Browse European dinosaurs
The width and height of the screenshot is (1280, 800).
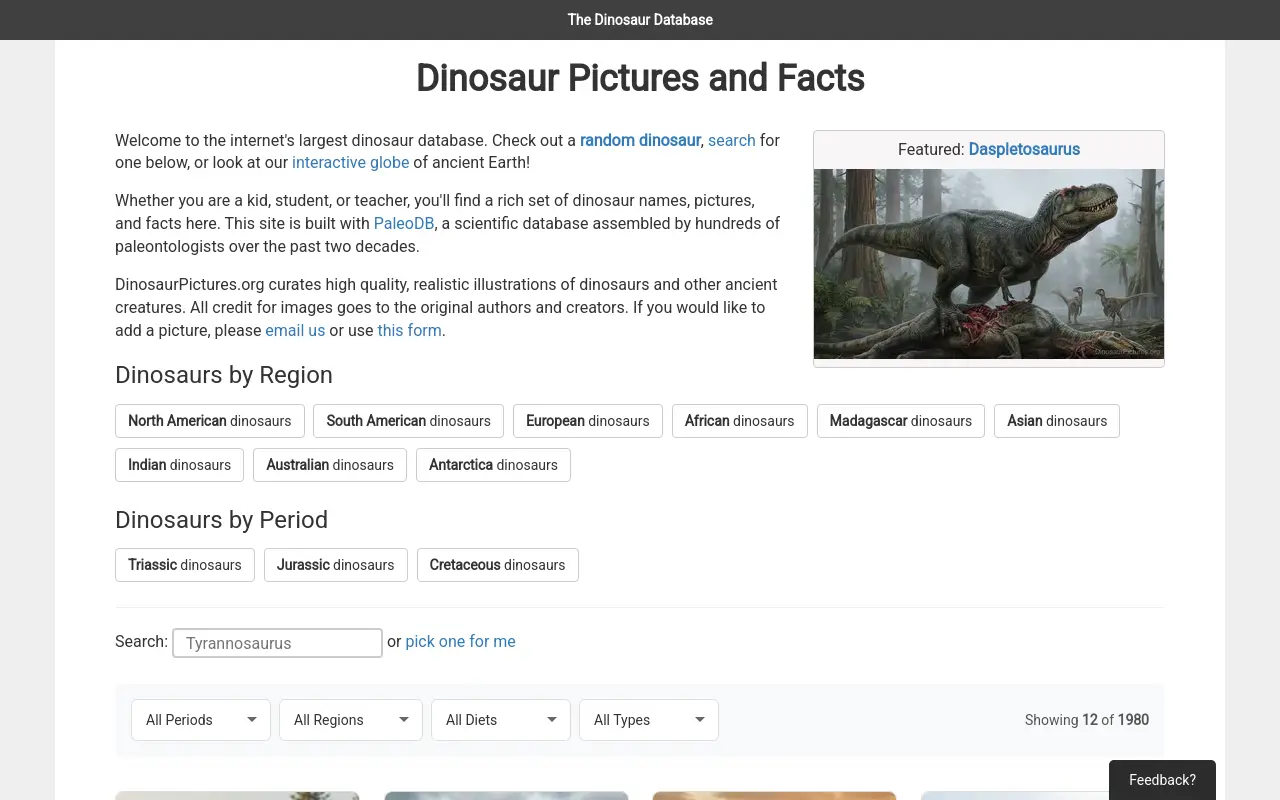click(x=588, y=421)
